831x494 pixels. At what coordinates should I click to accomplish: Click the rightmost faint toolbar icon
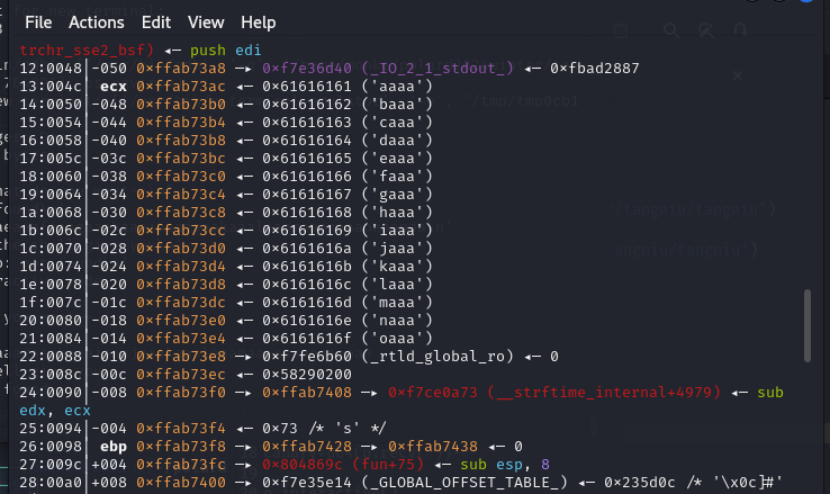[741, 31]
